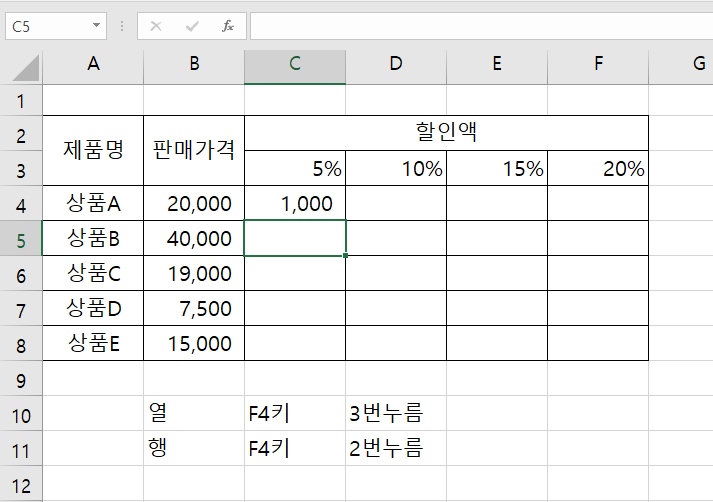
Task: Click inside the formula bar input
Action: 482,26
